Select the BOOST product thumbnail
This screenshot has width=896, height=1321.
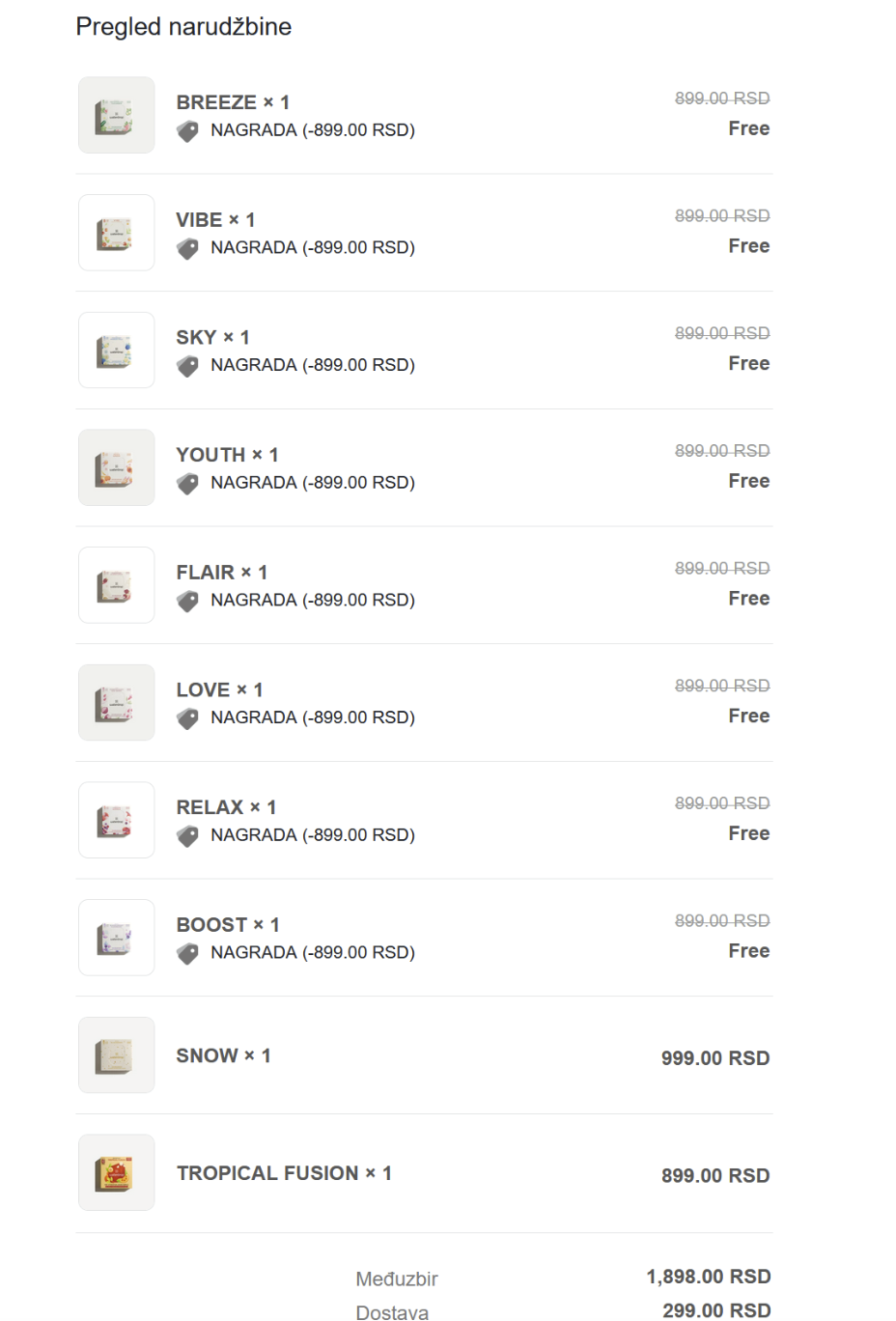click(x=117, y=938)
